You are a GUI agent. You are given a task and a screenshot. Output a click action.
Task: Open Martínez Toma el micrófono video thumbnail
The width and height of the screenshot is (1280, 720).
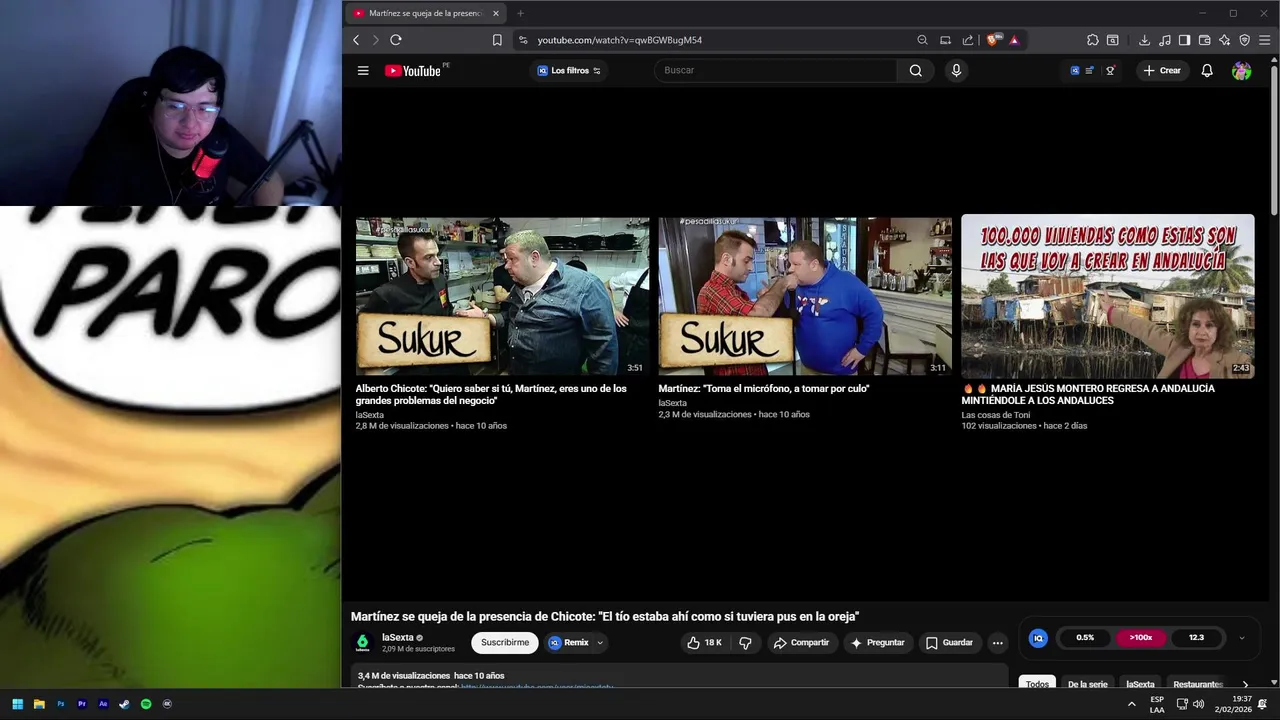click(x=805, y=296)
